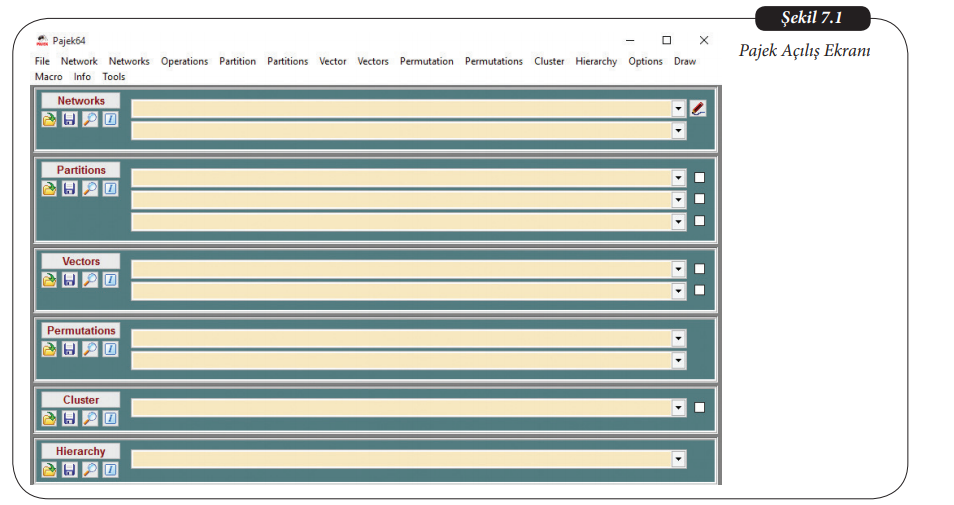This screenshot has width=954, height=505.
Task: Click the Vectors panel label button
Action: pyautogui.click(x=80, y=261)
